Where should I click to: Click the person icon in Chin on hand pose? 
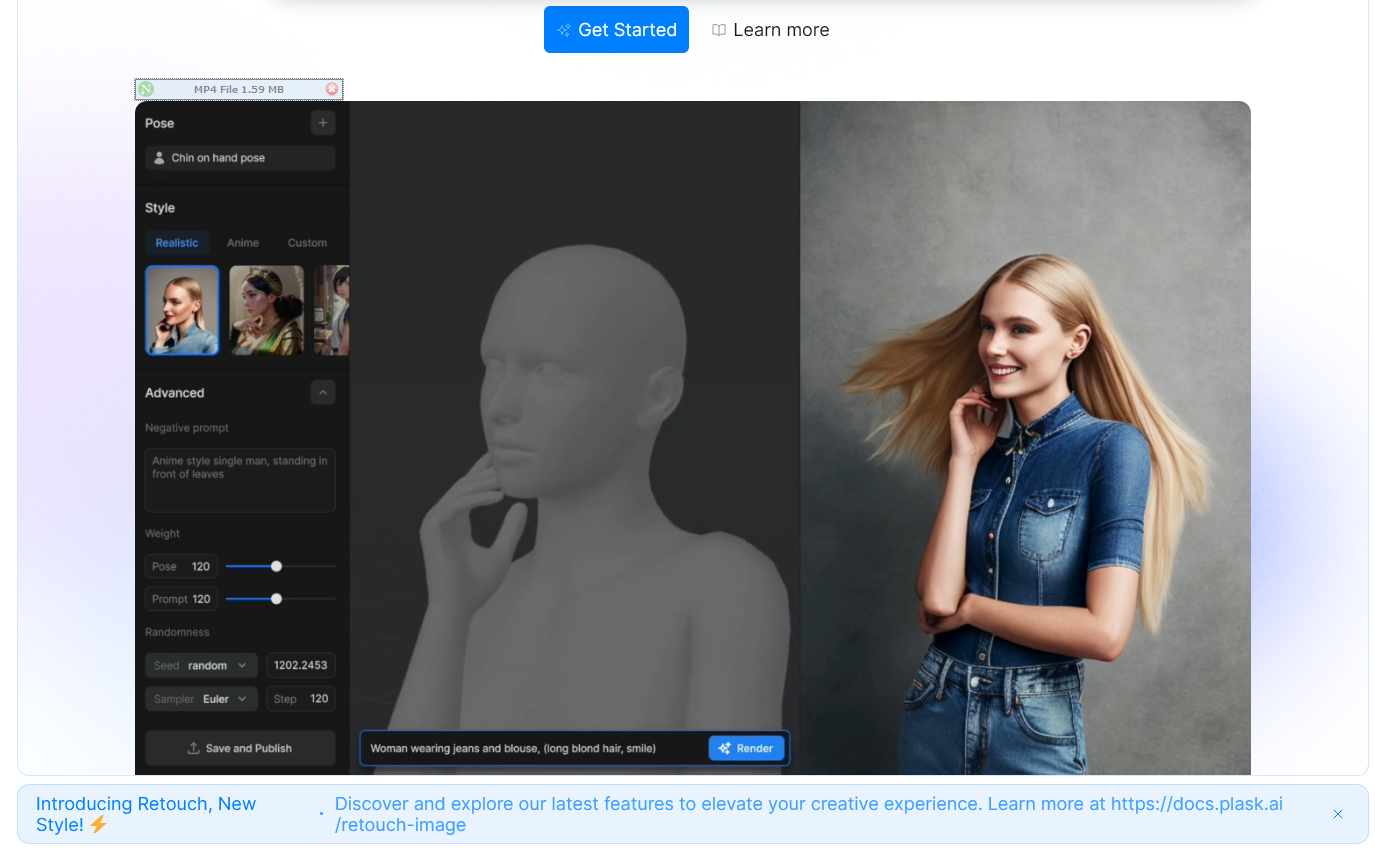coord(159,158)
